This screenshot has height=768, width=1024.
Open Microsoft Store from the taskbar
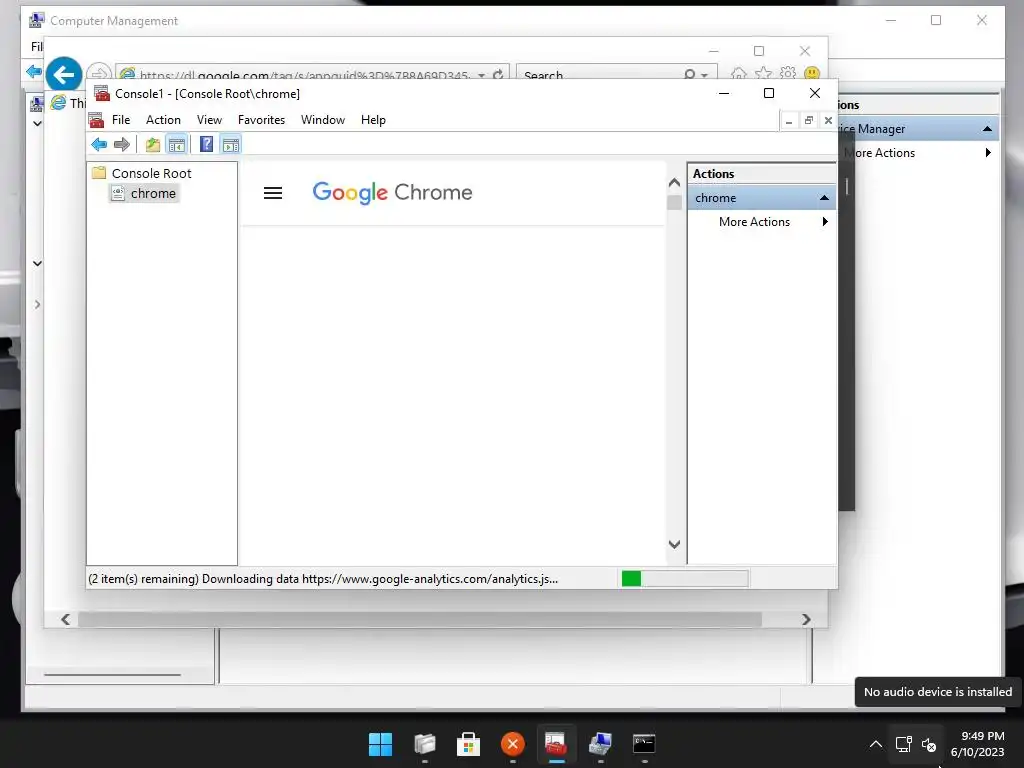[x=468, y=744]
